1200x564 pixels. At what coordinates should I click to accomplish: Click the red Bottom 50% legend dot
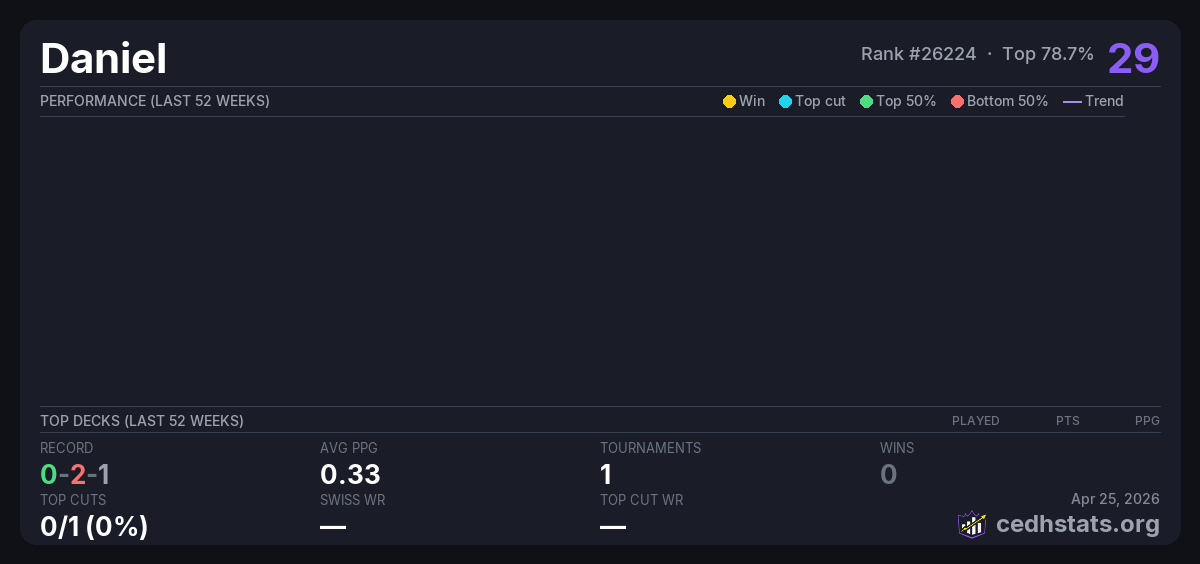[x=957, y=101]
